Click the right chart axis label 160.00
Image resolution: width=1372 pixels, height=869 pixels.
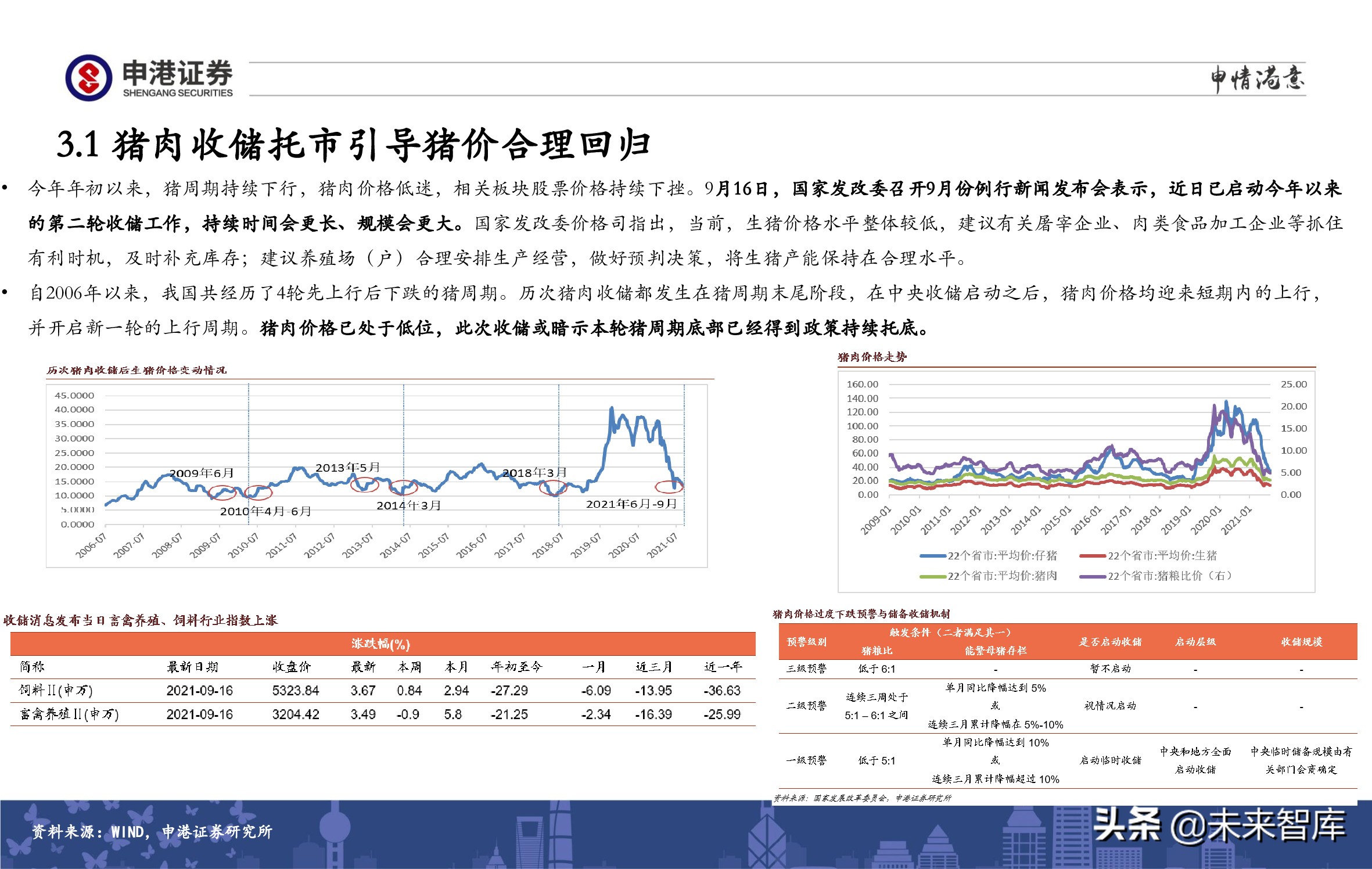tap(863, 385)
